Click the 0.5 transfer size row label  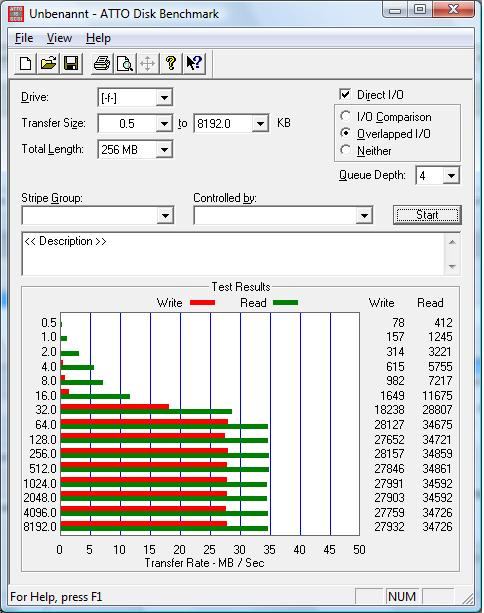click(x=49, y=323)
